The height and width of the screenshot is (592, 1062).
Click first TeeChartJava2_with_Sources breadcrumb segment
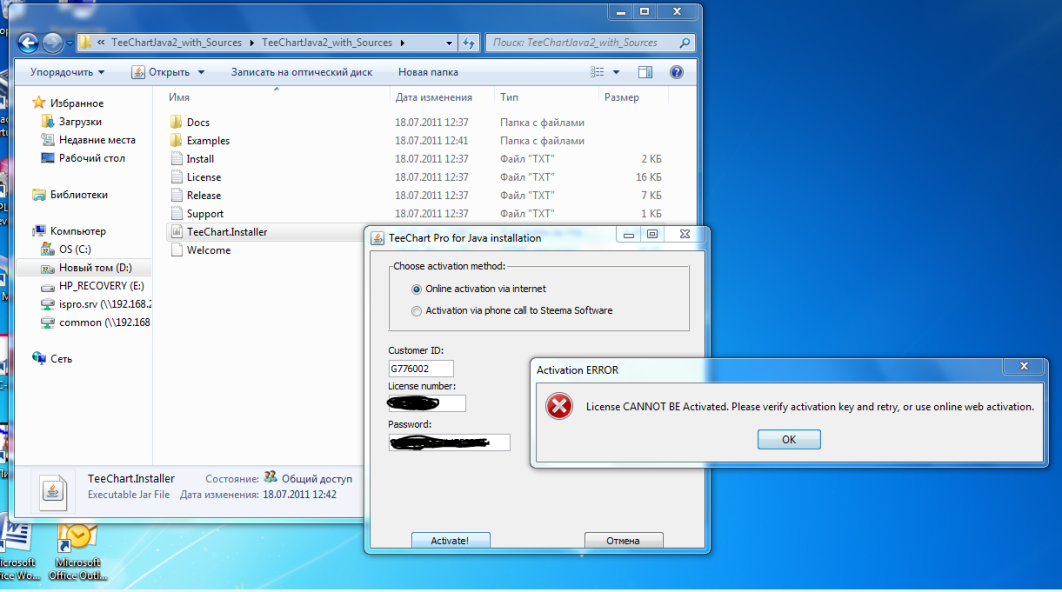pos(176,42)
